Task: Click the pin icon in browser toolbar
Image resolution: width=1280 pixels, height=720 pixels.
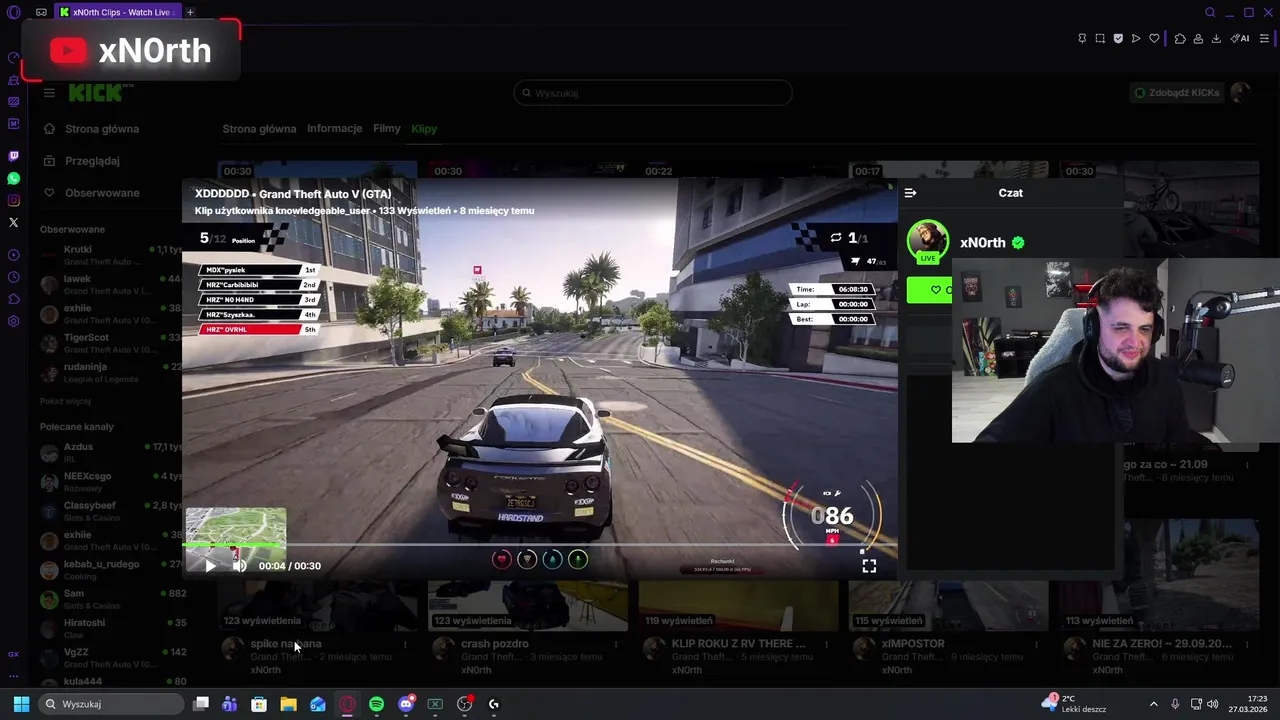Action: [1082, 38]
